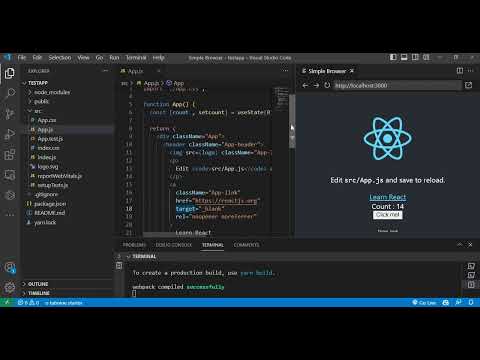
Task: Open more actions for App.js editor group
Action: tap(285, 71)
